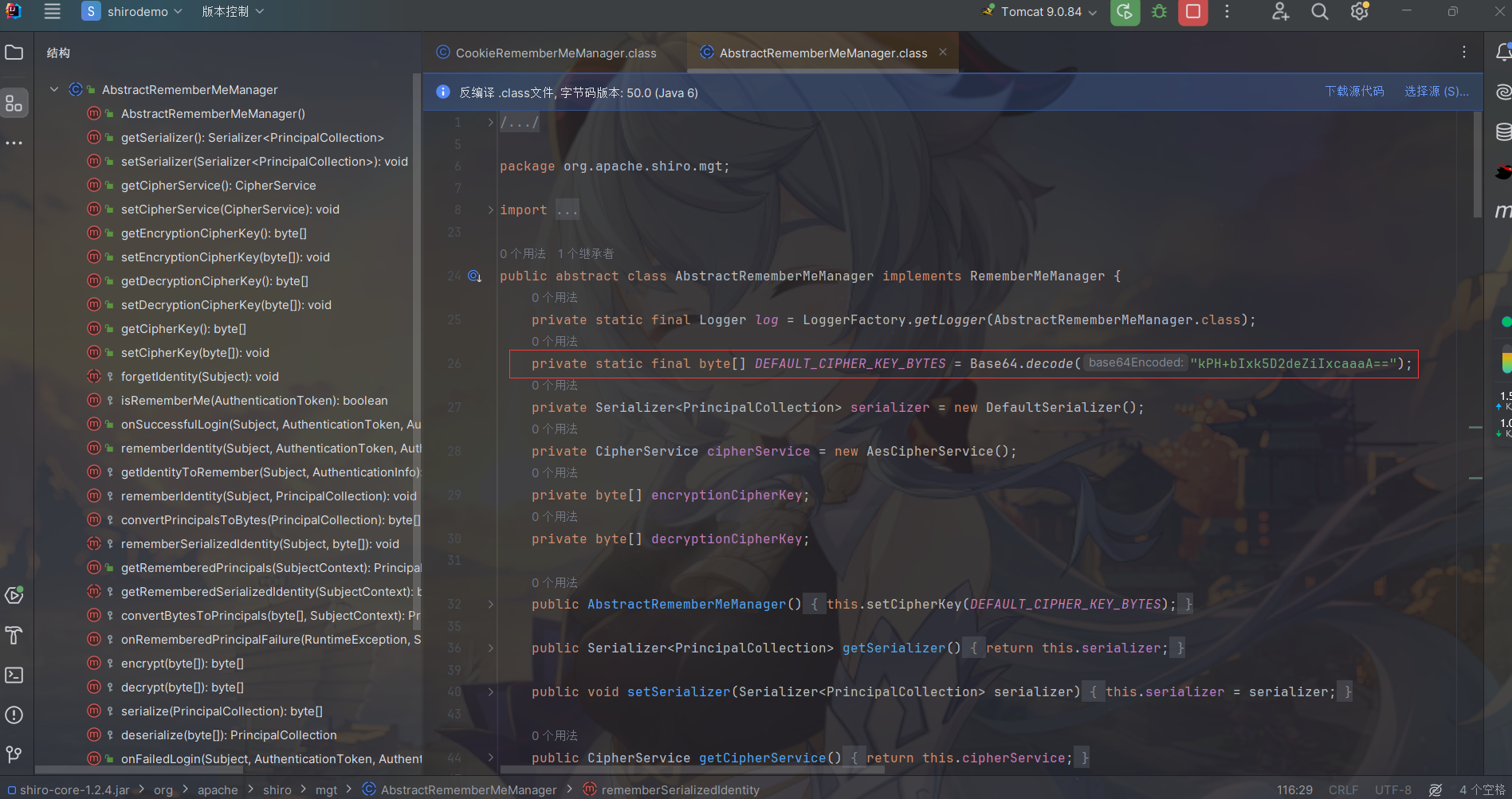Open the Git tool window
This screenshot has height=799, width=1512.
(x=14, y=754)
